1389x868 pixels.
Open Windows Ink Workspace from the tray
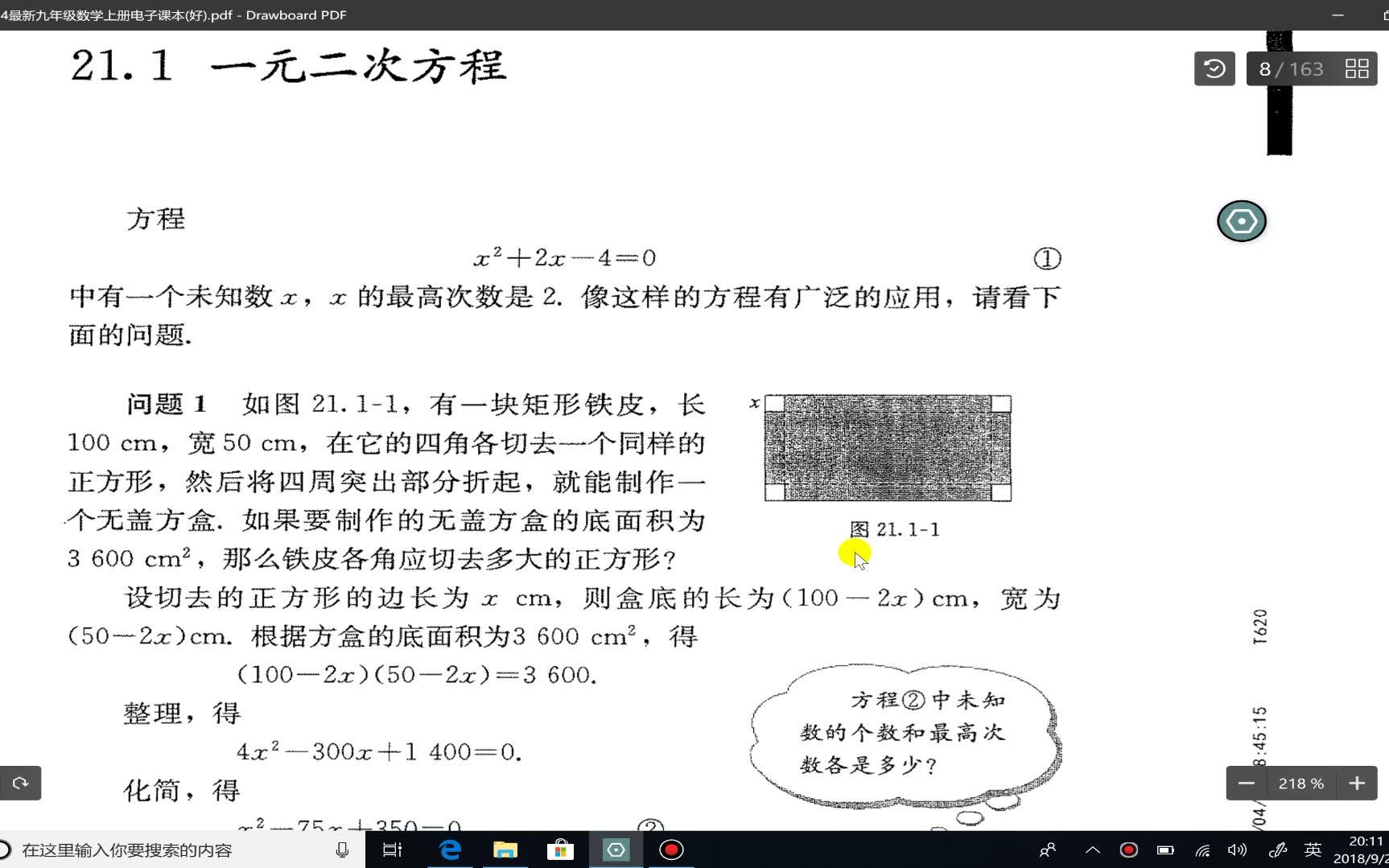[x=1278, y=849]
